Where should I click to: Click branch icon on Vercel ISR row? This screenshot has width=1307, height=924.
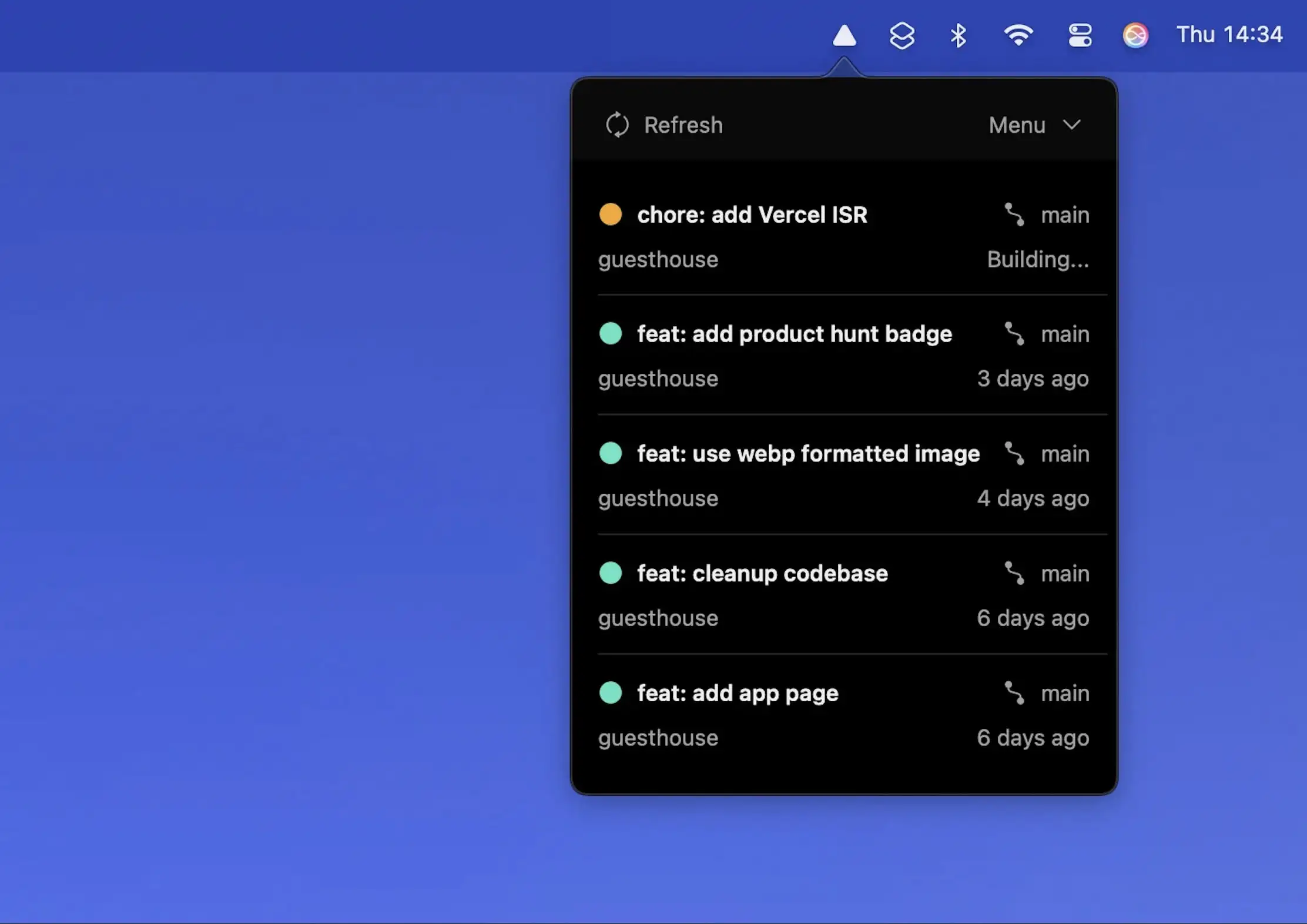(1014, 215)
